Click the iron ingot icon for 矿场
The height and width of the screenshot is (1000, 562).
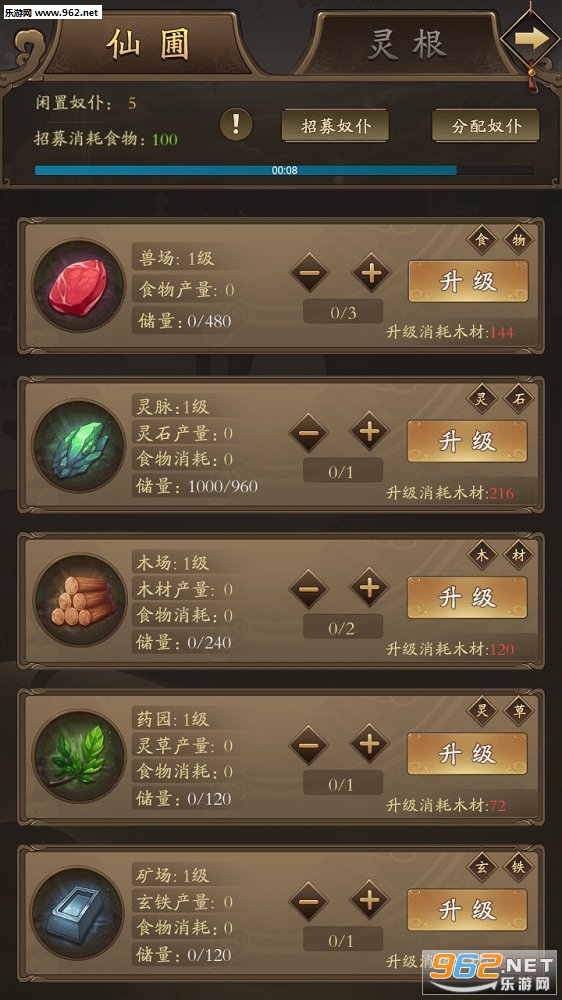[78, 913]
